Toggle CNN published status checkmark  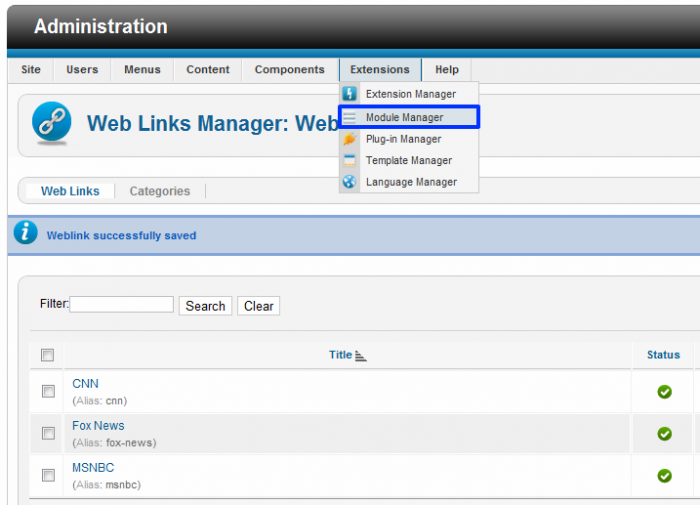pos(664,392)
